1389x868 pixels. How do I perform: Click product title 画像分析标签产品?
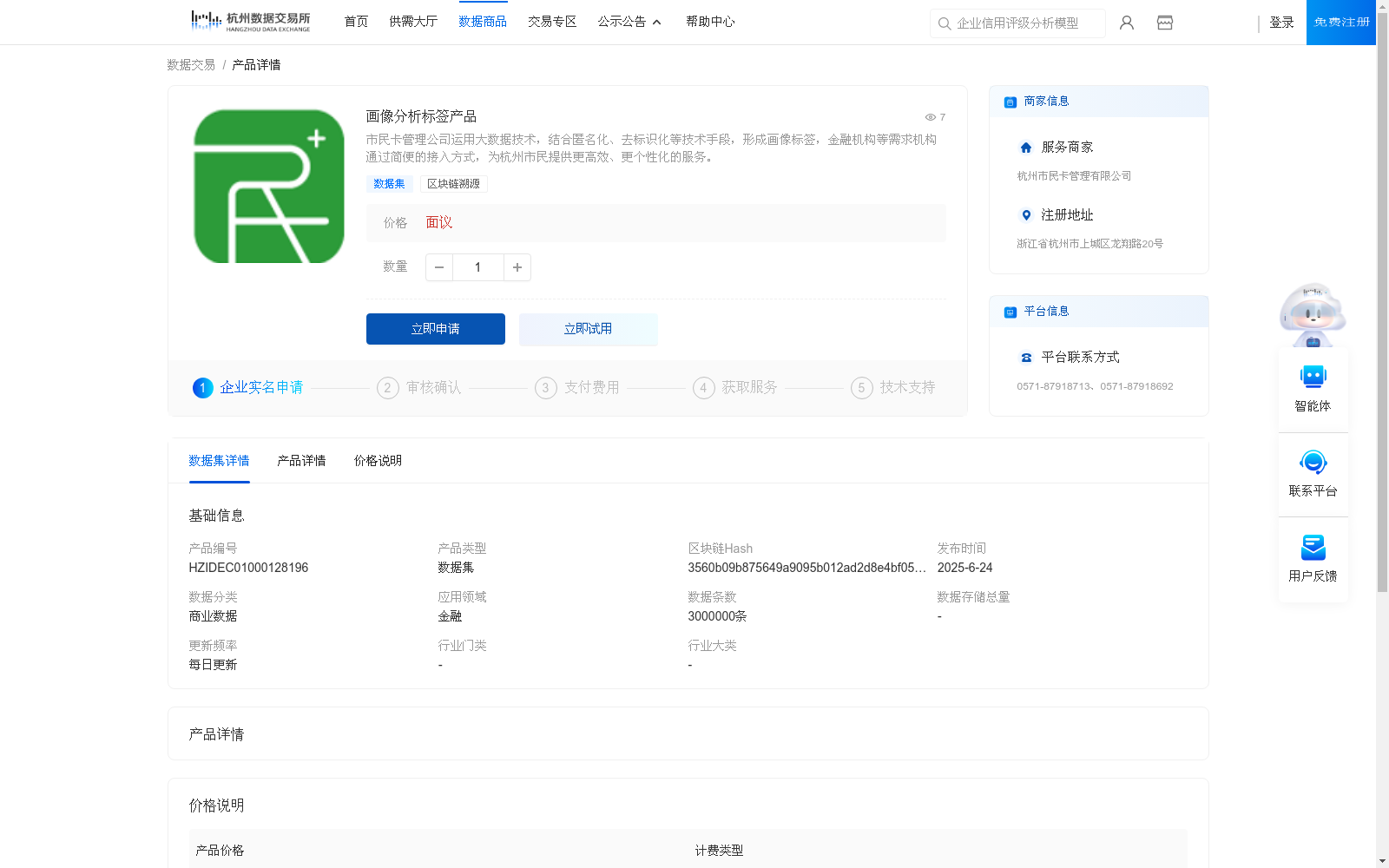[x=421, y=116]
